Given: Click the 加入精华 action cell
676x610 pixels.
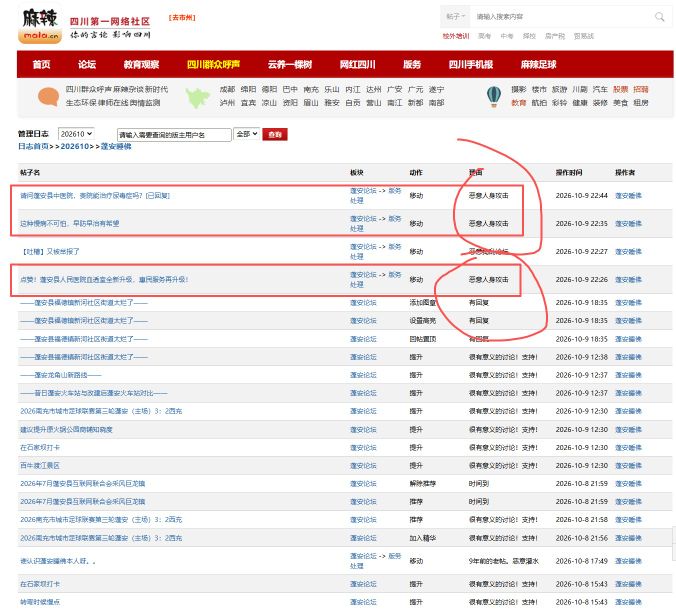Looking at the screenshot, I should [422, 538].
